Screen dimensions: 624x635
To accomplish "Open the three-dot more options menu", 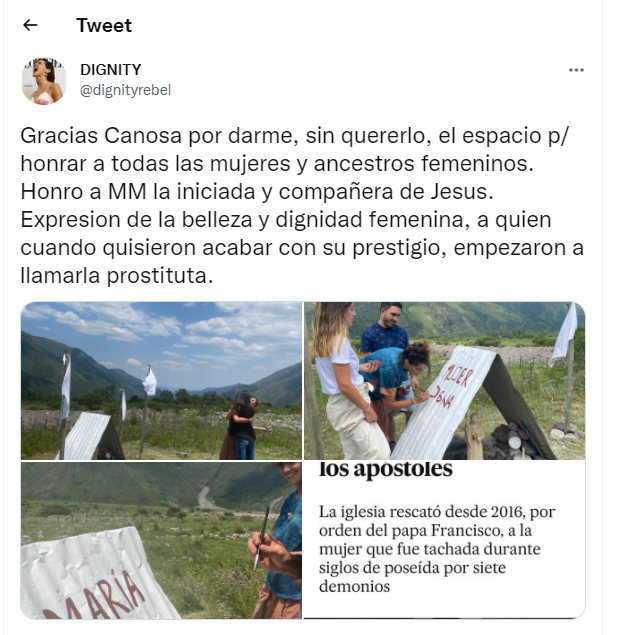I will (x=576, y=70).
